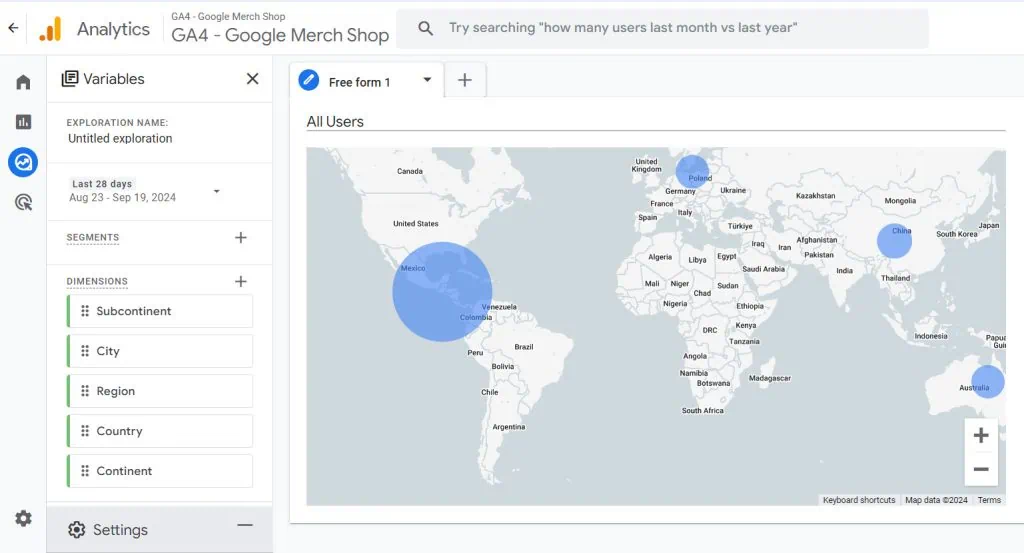Screen dimensions: 1024x553
Task: Click the Map data ©2024 text
Action: coord(936,500)
